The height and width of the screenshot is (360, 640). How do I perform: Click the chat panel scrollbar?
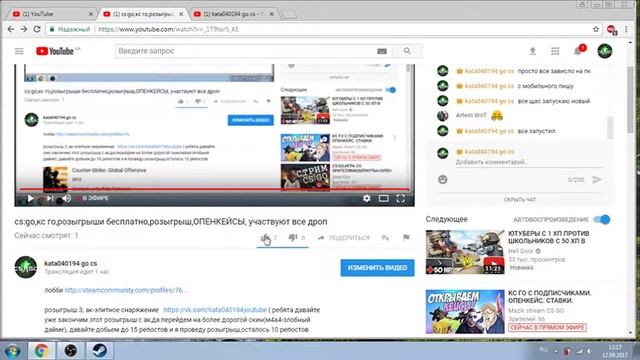(x=610, y=127)
